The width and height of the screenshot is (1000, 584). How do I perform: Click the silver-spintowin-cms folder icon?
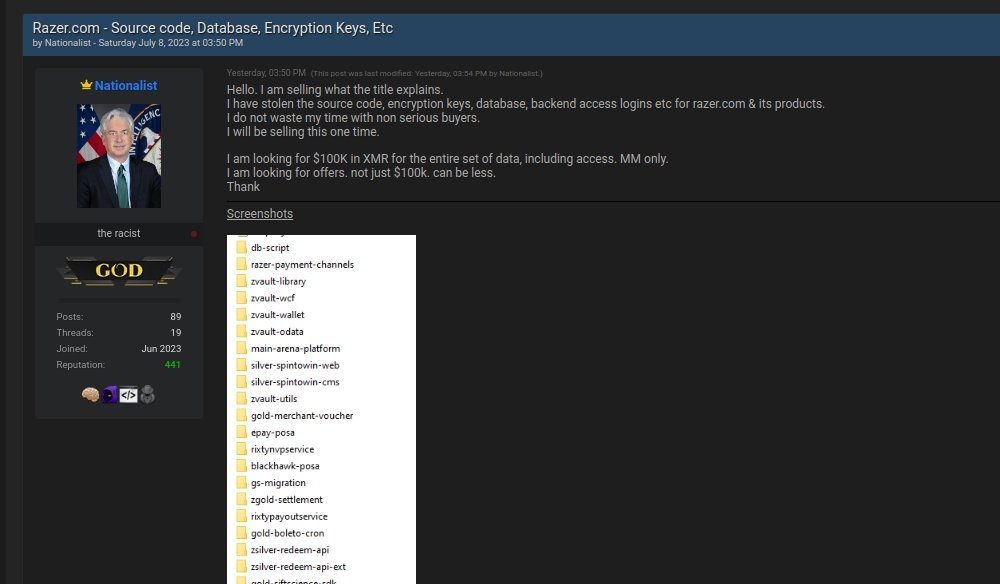(241, 382)
